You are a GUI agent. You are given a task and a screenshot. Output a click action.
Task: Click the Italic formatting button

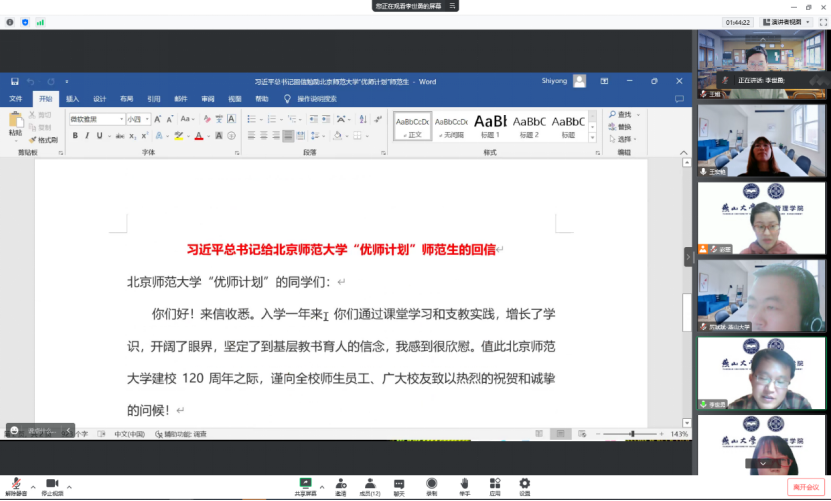pos(86,135)
